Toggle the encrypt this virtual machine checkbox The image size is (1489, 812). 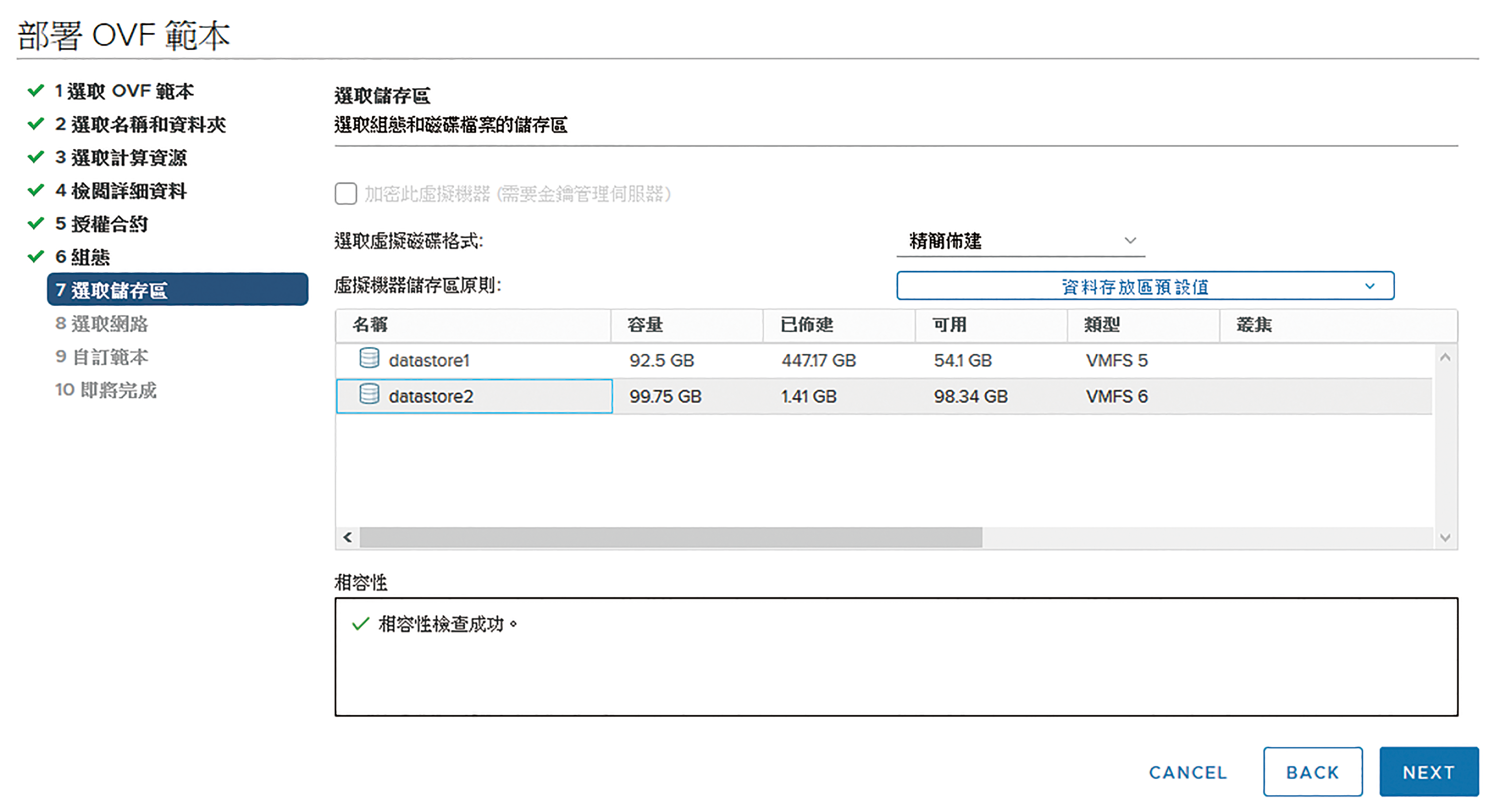tap(346, 193)
